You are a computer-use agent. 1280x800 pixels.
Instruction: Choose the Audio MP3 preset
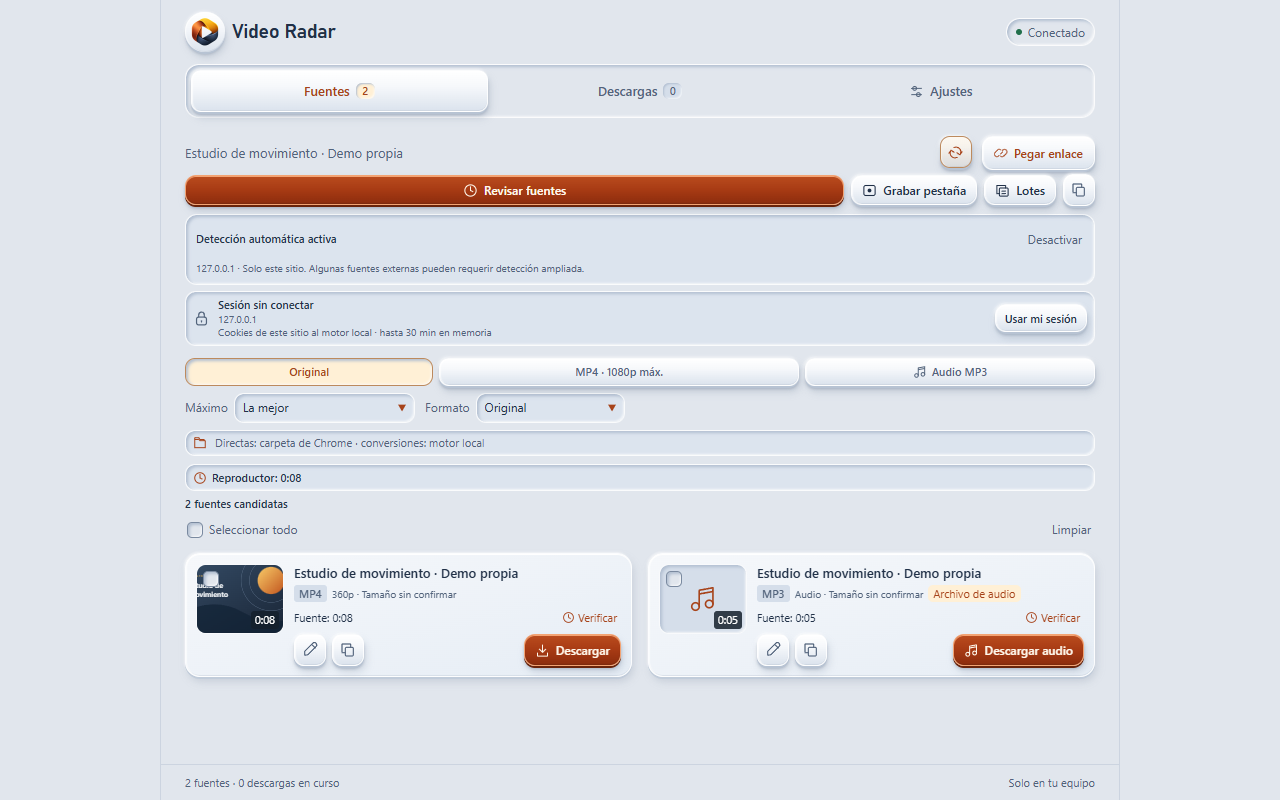point(950,372)
